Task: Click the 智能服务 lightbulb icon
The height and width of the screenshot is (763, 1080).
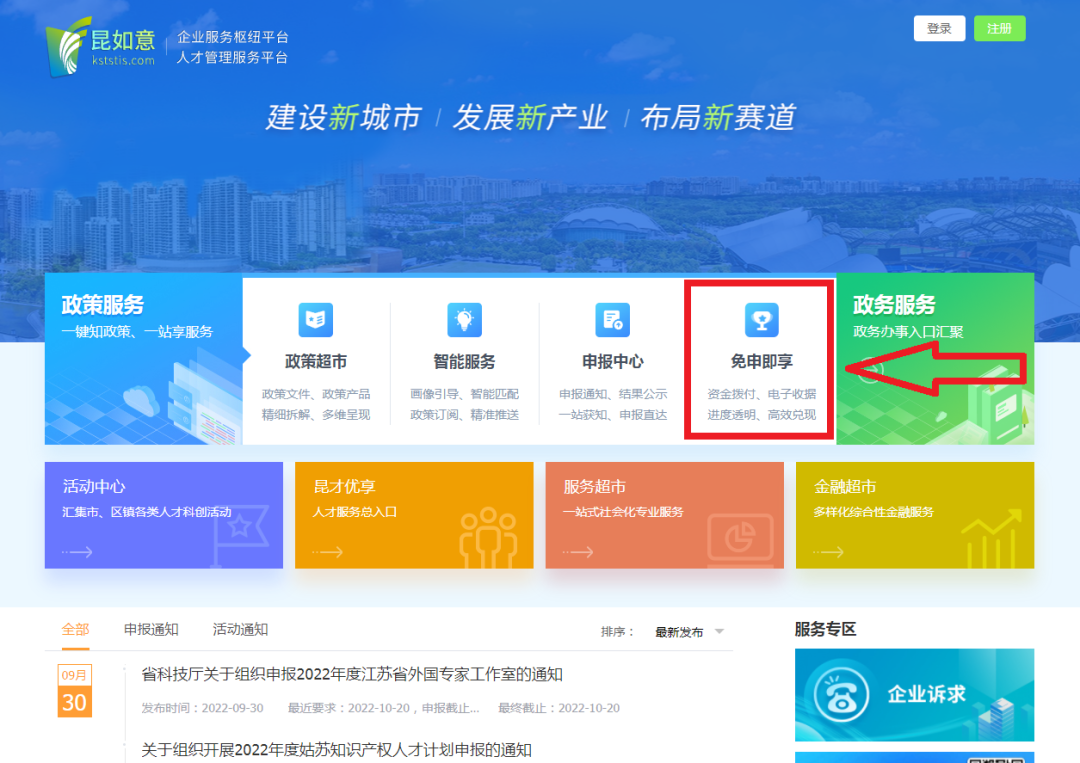Action: point(464,320)
